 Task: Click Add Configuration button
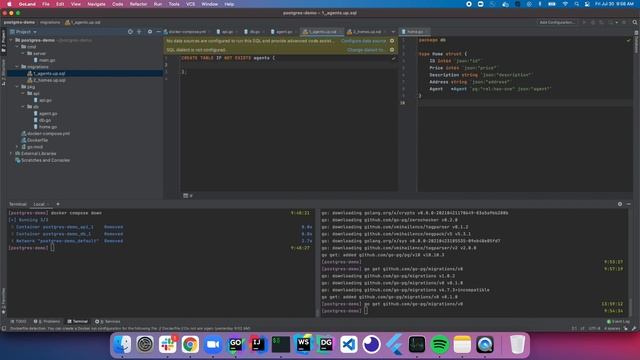(x=557, y=22)
